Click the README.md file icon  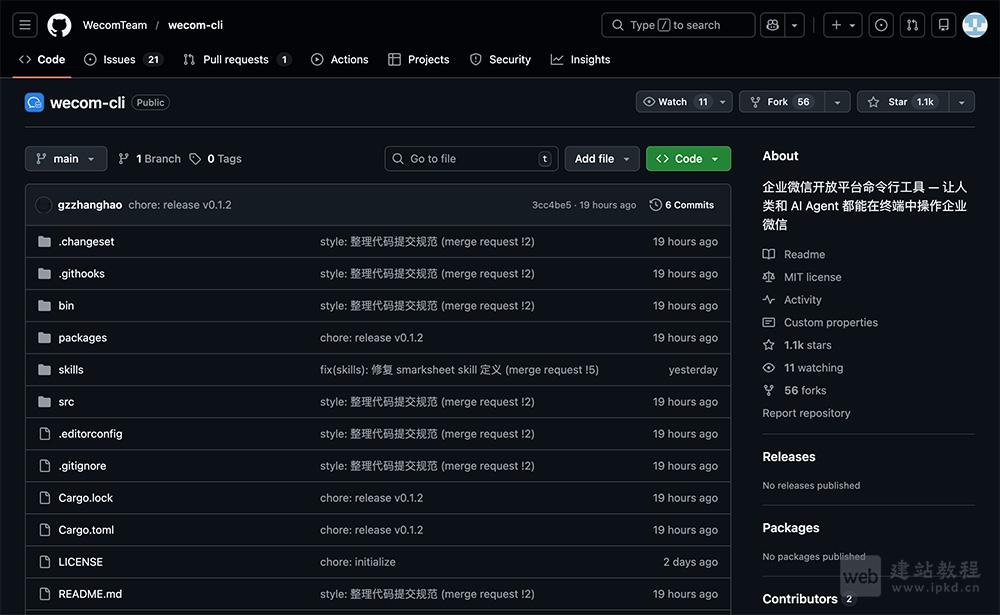click(x=44, y=593)
